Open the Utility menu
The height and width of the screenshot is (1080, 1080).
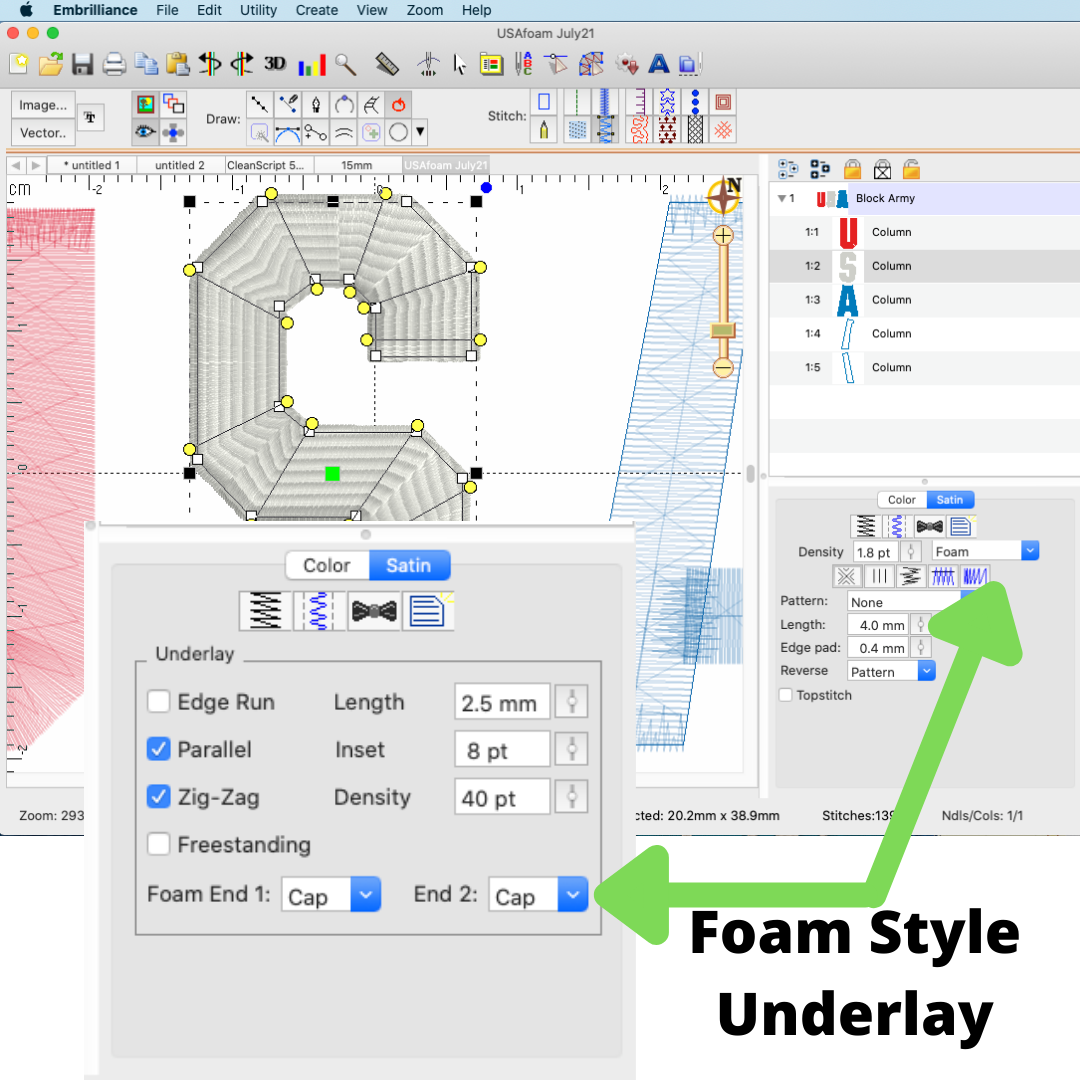258,10
